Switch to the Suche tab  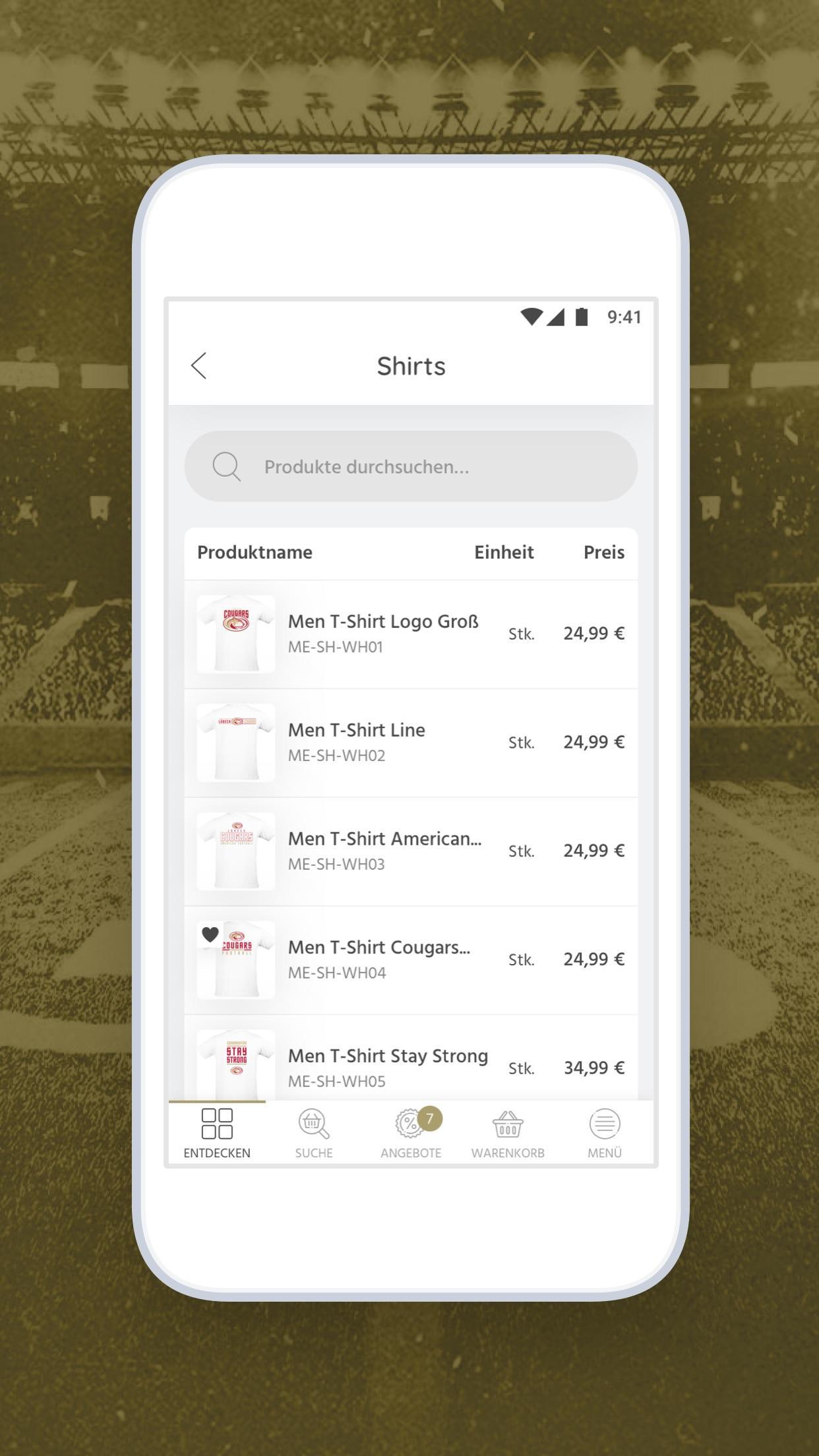[314, 1134]
